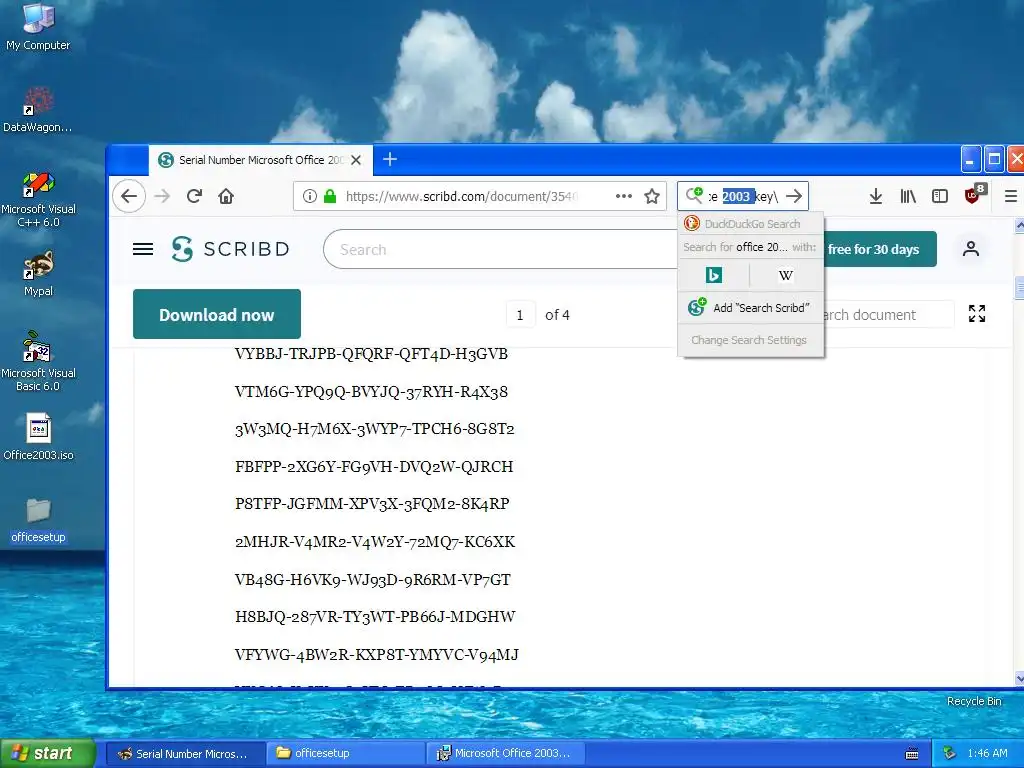Screen dimensions: 1024x768
Task: Select serial key starting with VTM6G
Action: [x=371, y=392]
